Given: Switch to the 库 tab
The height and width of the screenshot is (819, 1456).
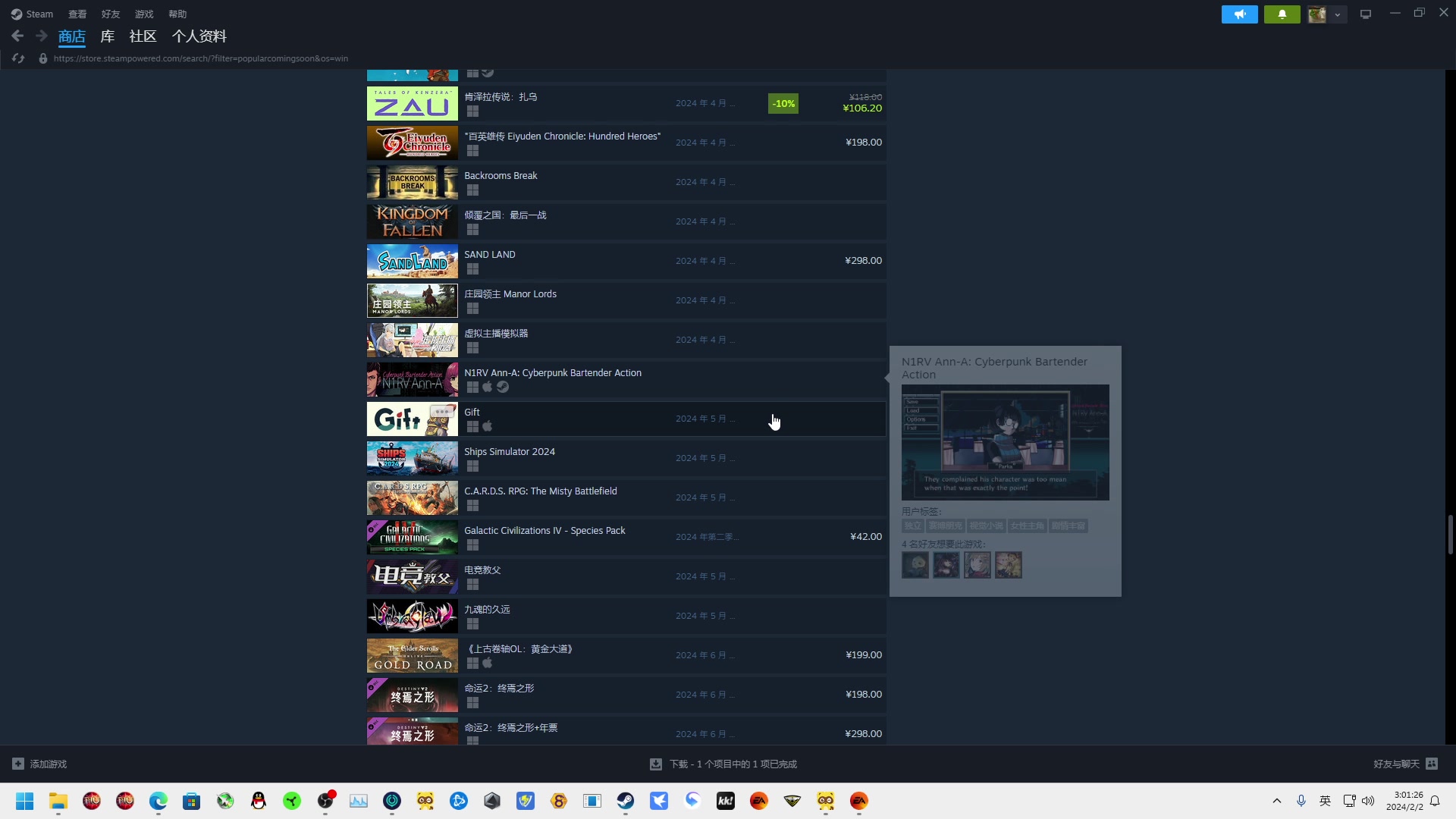Looking at the screenshot, I should 108,36.
